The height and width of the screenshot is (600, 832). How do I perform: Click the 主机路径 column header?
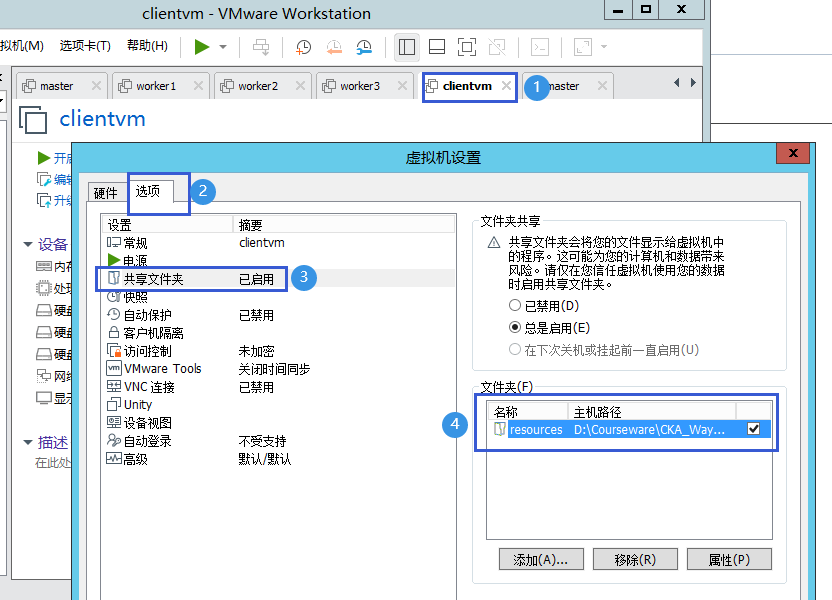(652, 412)
